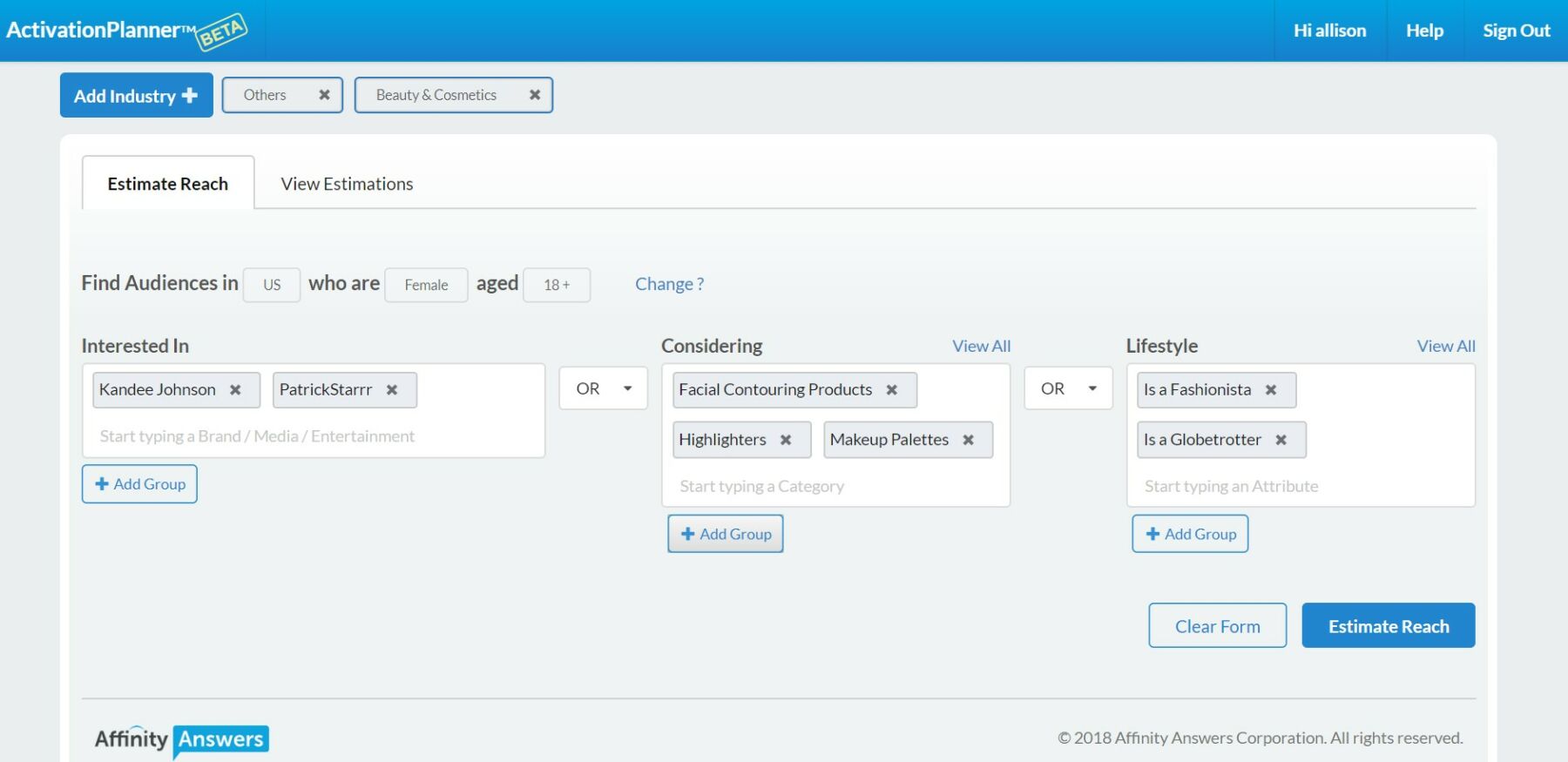This screenshot has height=762, width=1568.
Task: Click the ActivationPlanner logo
Action: [x=127, y=31]
